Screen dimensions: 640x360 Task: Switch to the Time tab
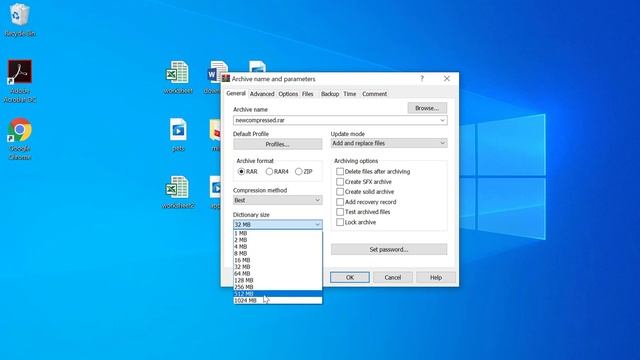click(x=349, y=94)
